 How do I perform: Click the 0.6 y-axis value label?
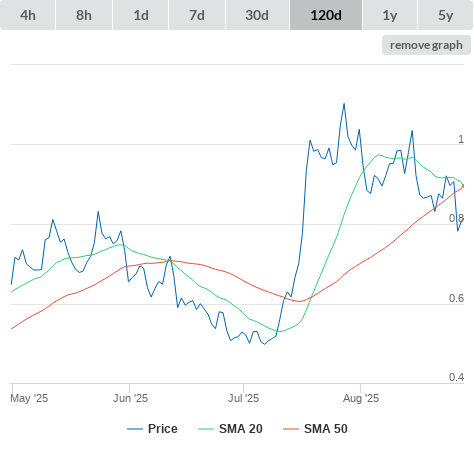(x=456, y=298)
